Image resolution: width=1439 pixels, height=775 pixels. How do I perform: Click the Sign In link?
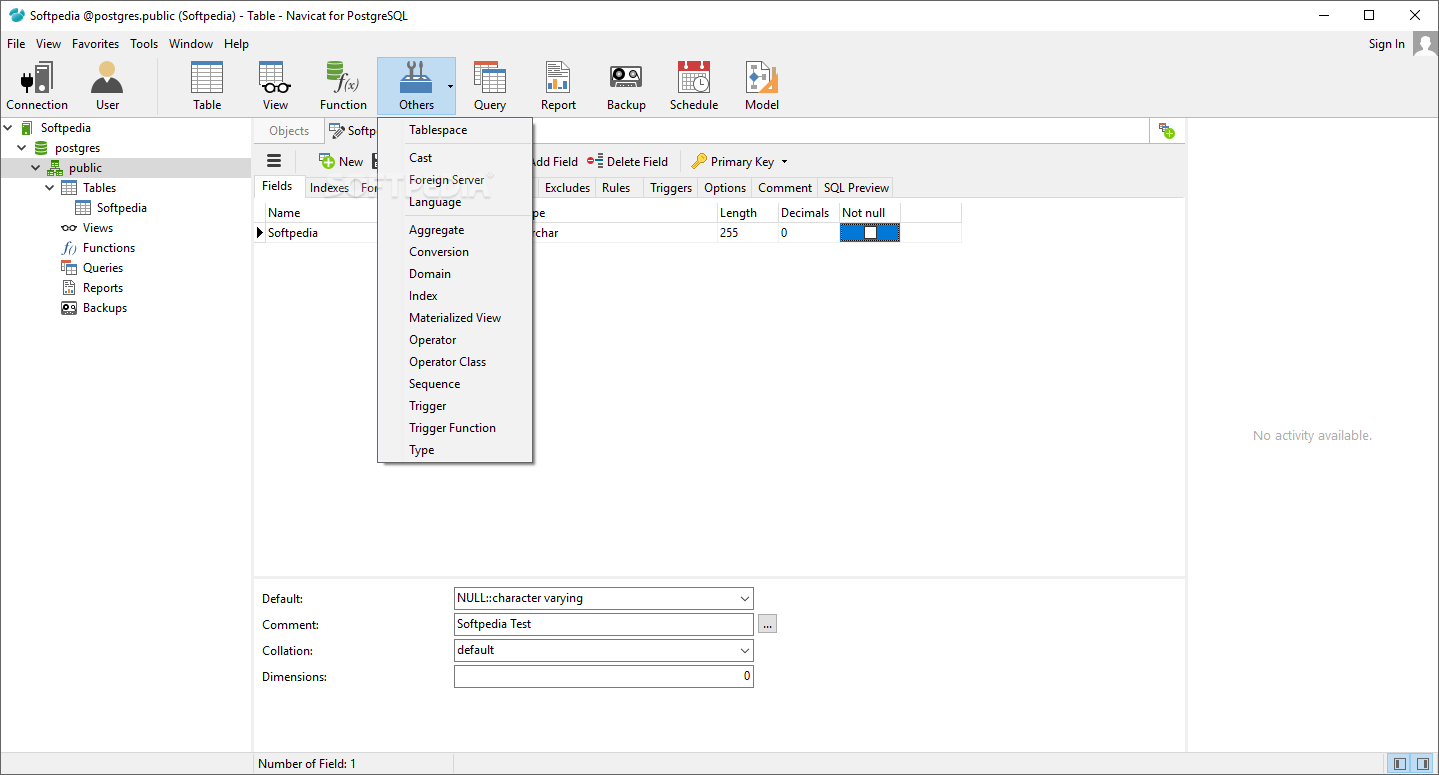click(x=1386, y=44)
